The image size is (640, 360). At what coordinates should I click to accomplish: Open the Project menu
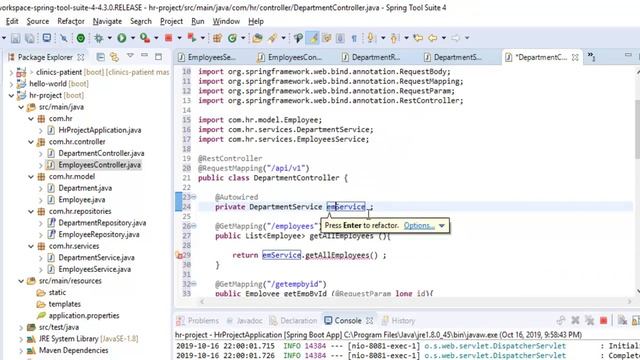coord(171,21)
